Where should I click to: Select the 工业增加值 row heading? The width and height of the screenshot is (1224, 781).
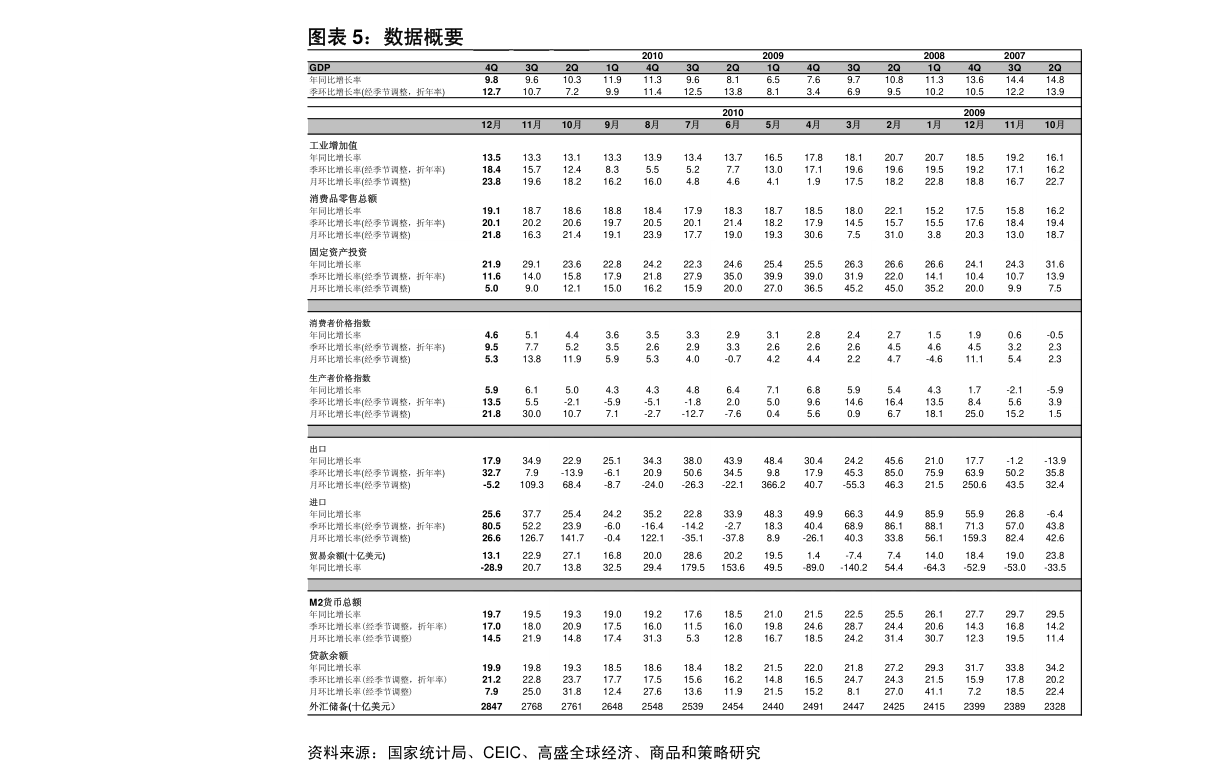tap(333, 146)
